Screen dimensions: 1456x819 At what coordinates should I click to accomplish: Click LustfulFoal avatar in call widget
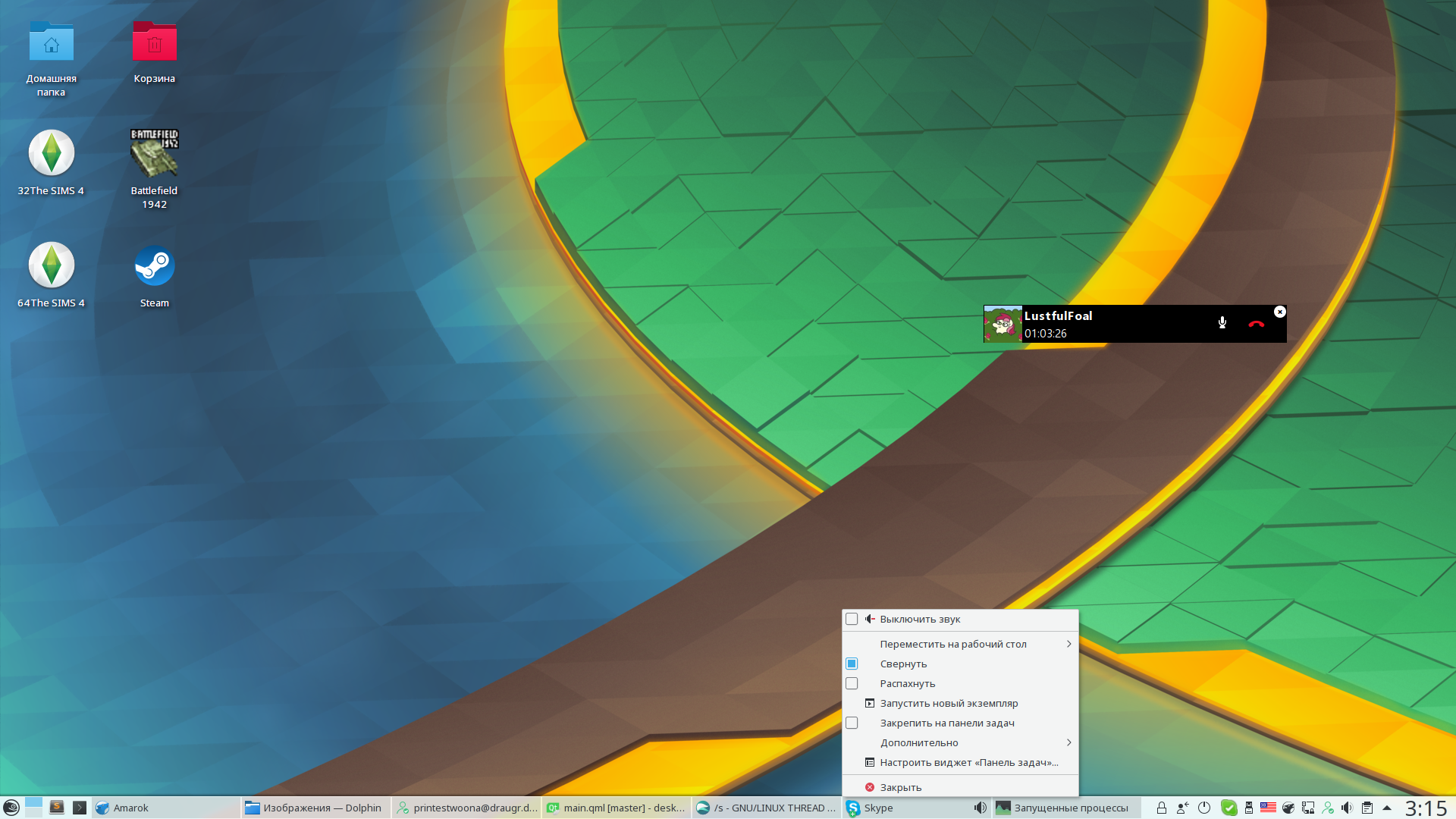[x=1003, y=324]
